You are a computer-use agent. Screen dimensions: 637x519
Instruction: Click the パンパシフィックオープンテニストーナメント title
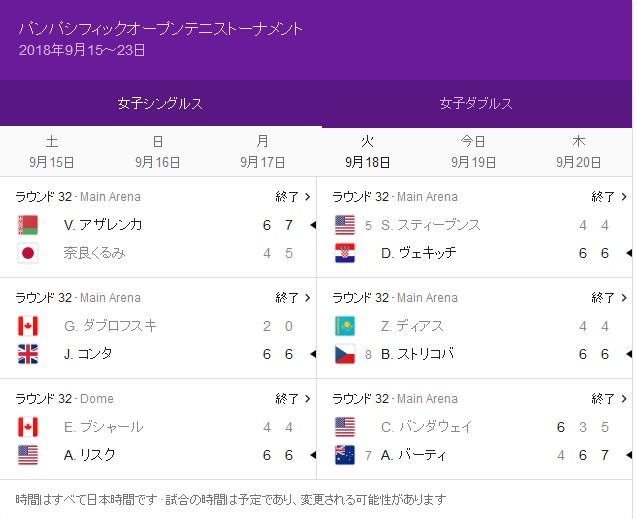[x=161, y=28]
